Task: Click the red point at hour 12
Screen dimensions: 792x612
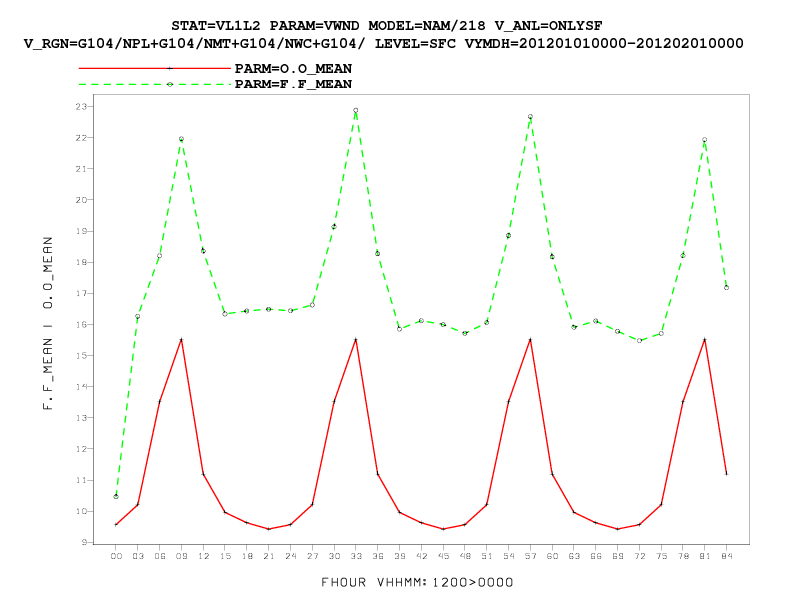Action: (x=203, y=474)
